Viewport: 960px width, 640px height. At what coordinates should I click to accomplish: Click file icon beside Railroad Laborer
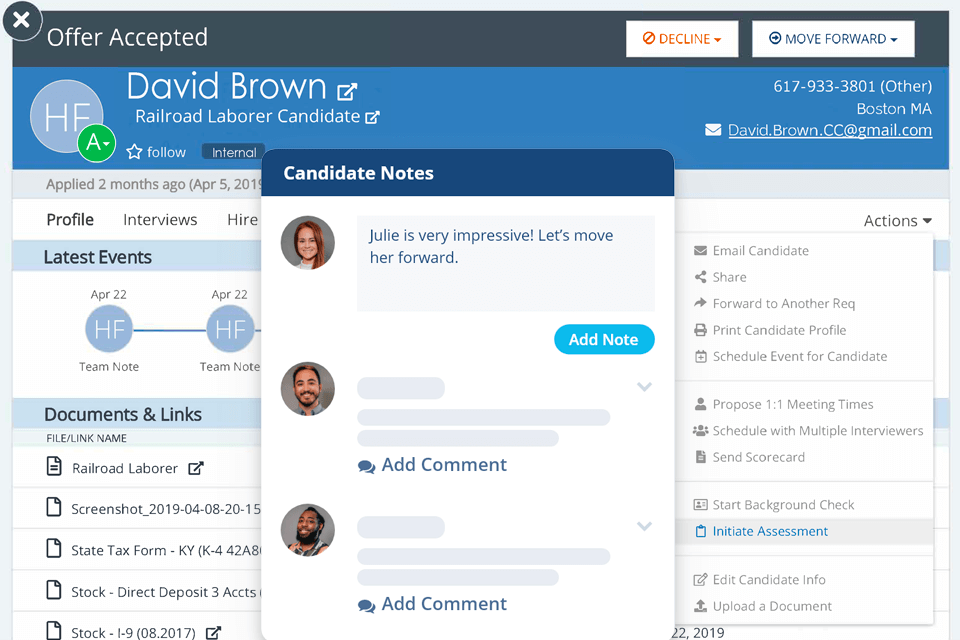(54, 467)
